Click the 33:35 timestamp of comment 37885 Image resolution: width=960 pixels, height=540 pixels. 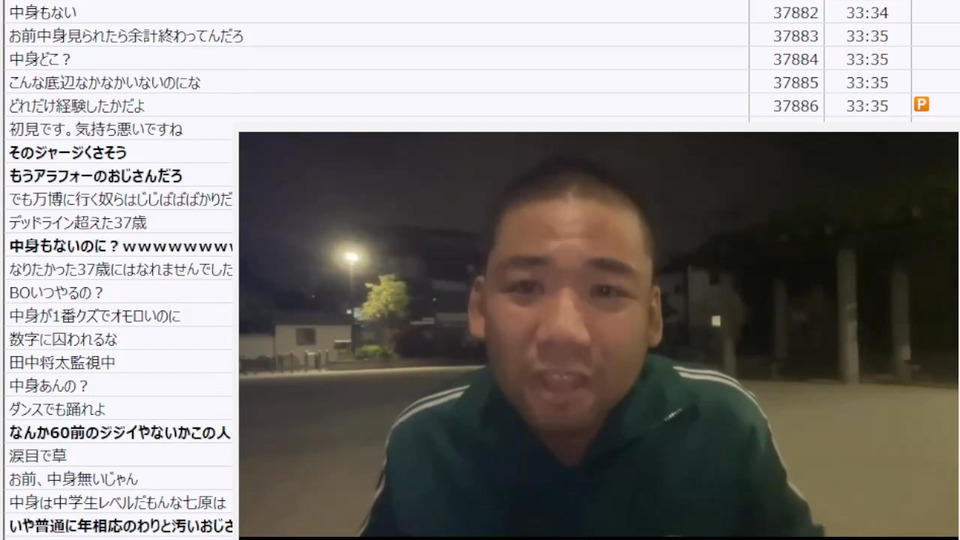(867, 83)
